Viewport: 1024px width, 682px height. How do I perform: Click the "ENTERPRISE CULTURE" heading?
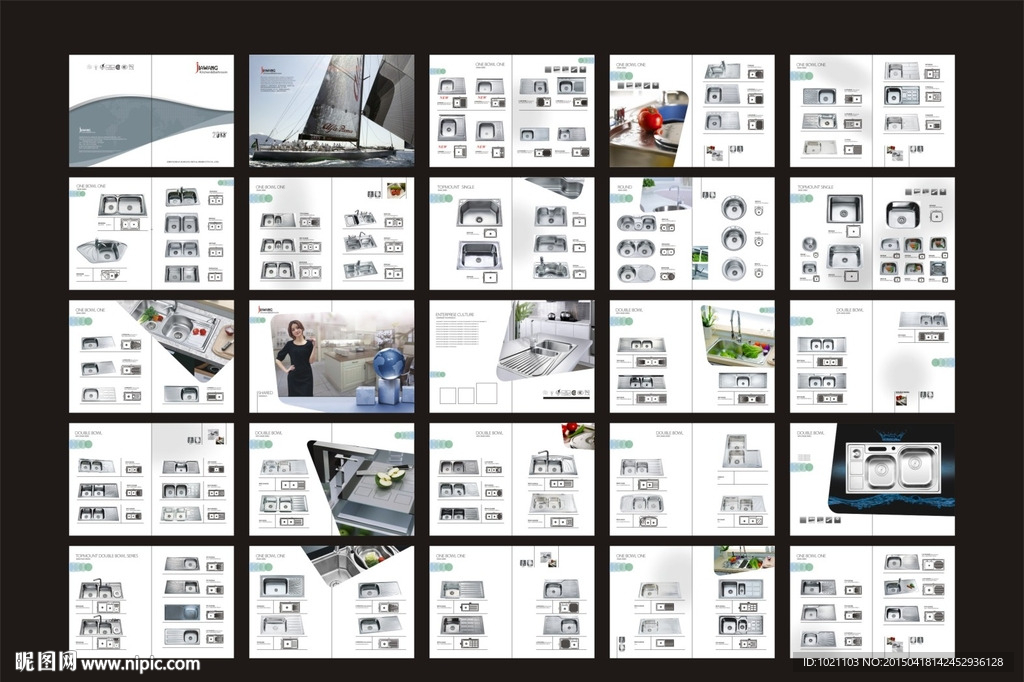[455, 314]
